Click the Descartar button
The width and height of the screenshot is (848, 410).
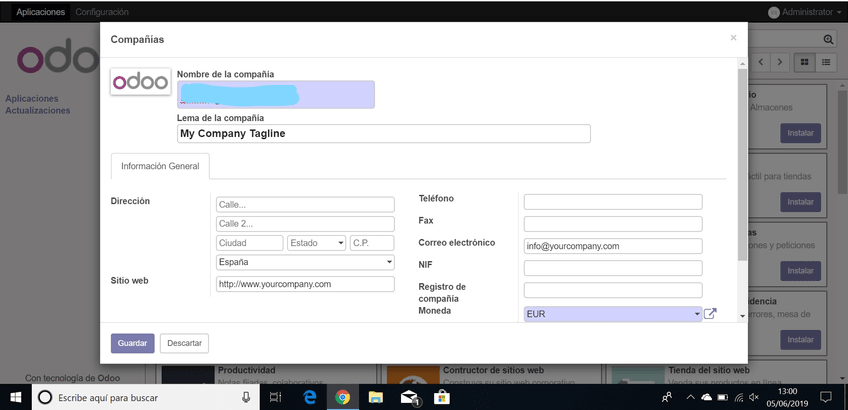coord(184,343)
